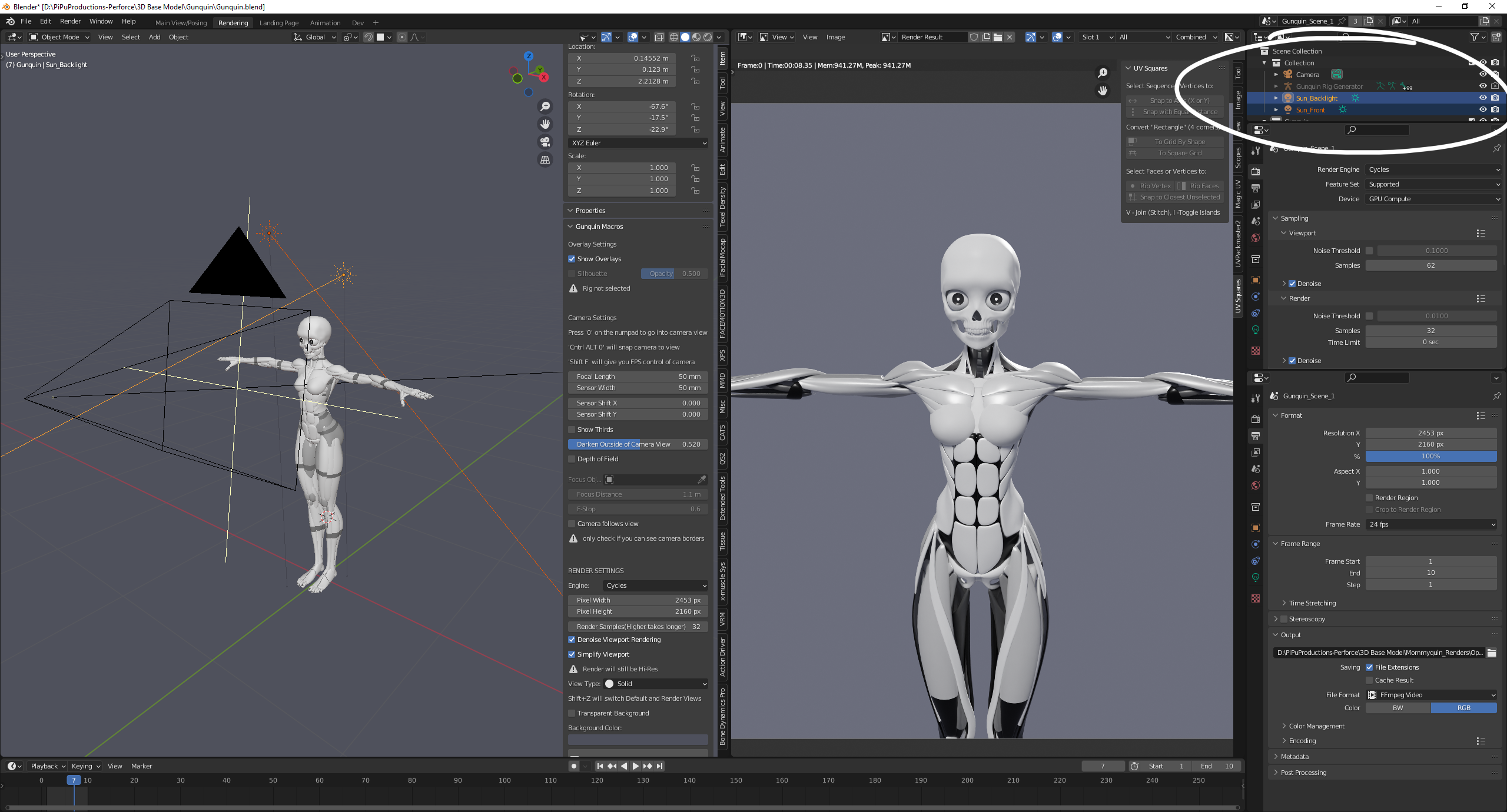Toggle the snap magnet in 3D viewport header
This screenshot has width=1507, height=812.
[369, 37]
